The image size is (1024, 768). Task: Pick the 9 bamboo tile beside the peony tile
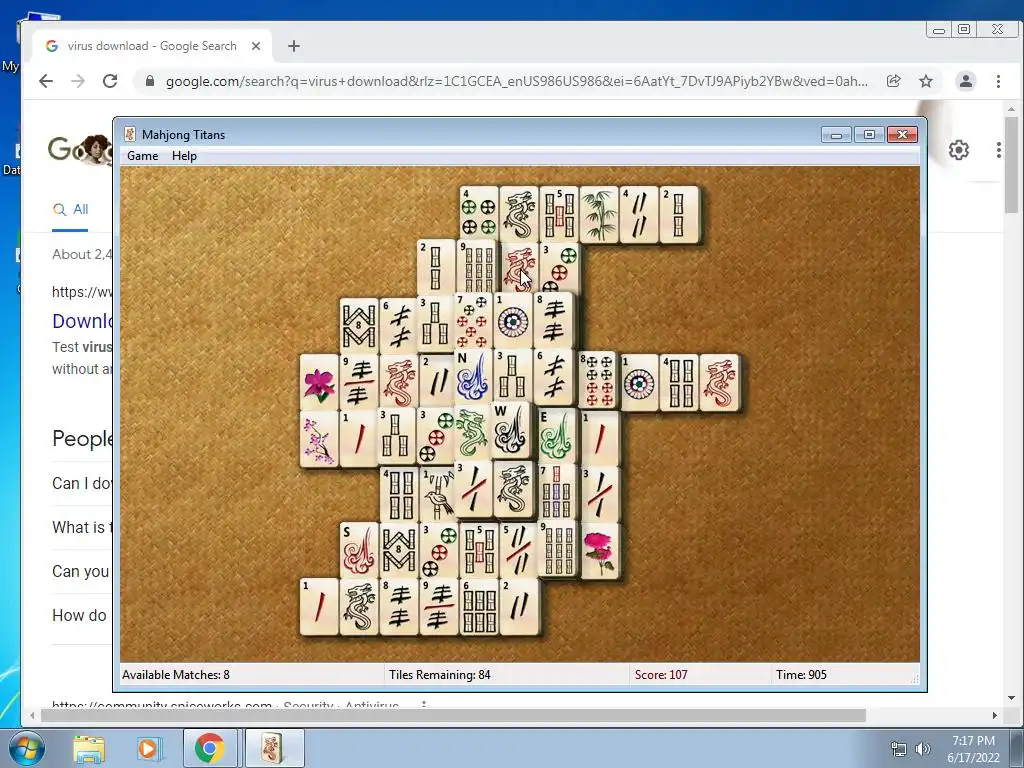[x=558, y=548]
